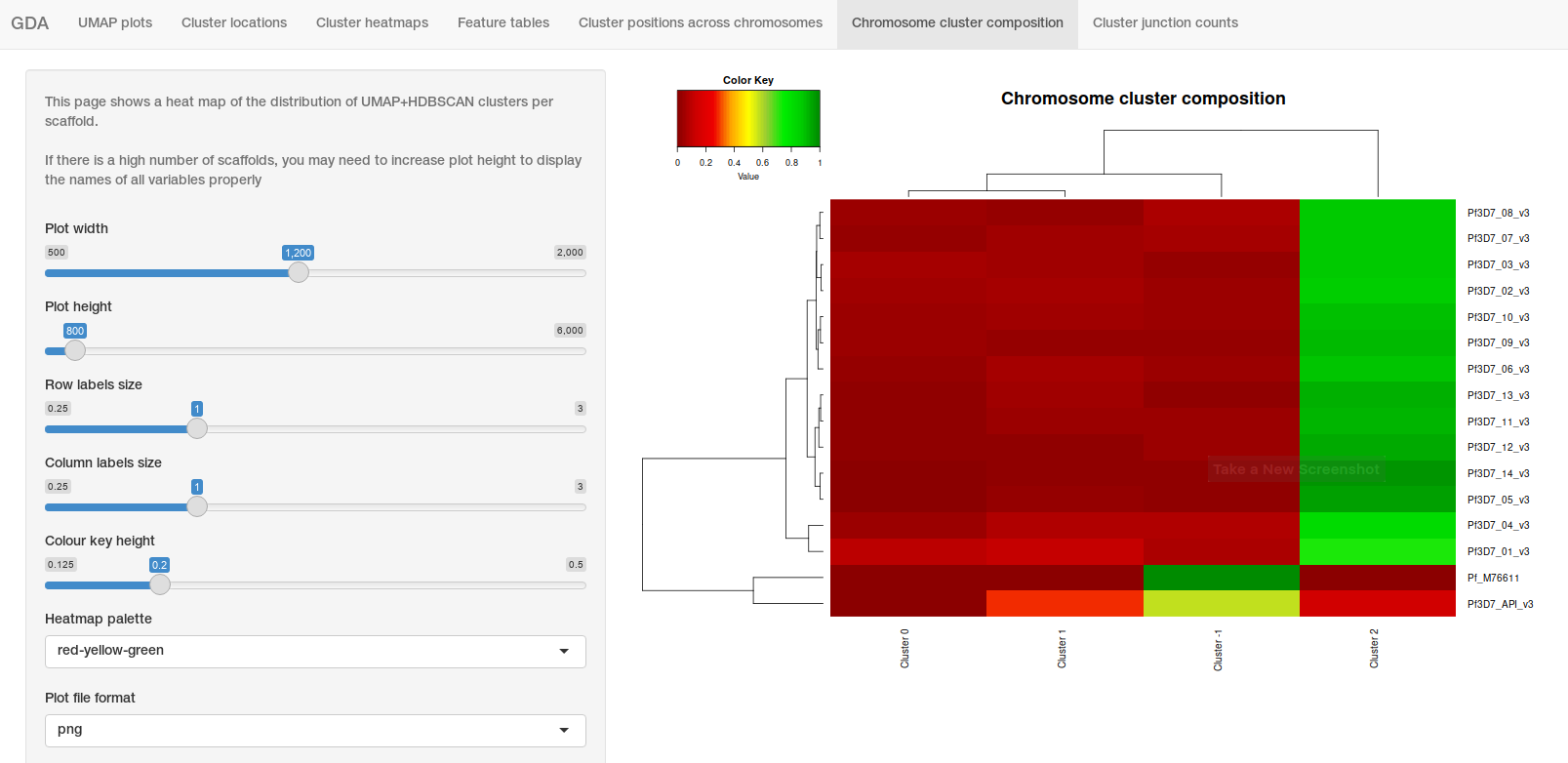
Task: Click the Pf3D7_14_v3 row label
Action: point(1498,473)
